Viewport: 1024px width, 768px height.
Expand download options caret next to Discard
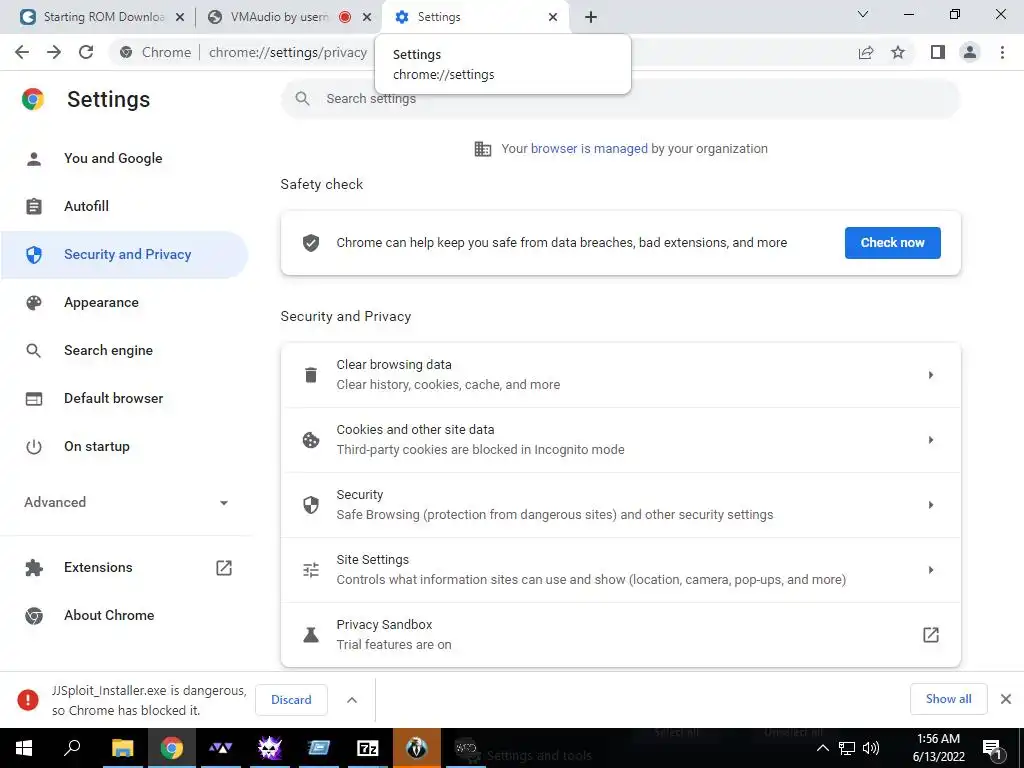pos(352,700)
